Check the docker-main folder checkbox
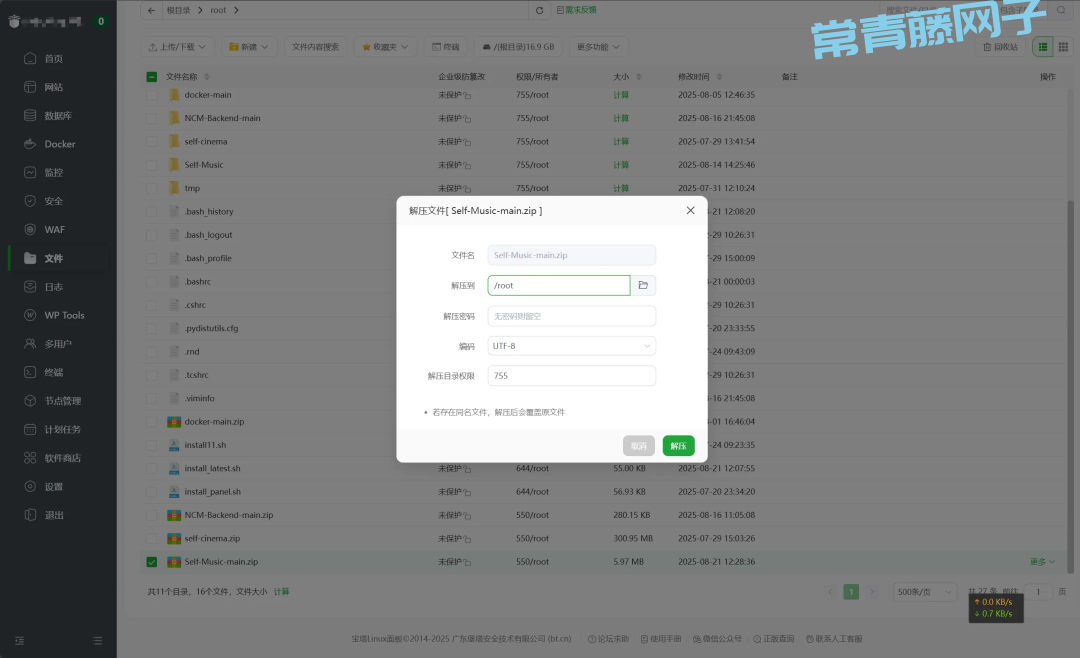Viewport: 1080px width, 658px height. click(152, 95)
